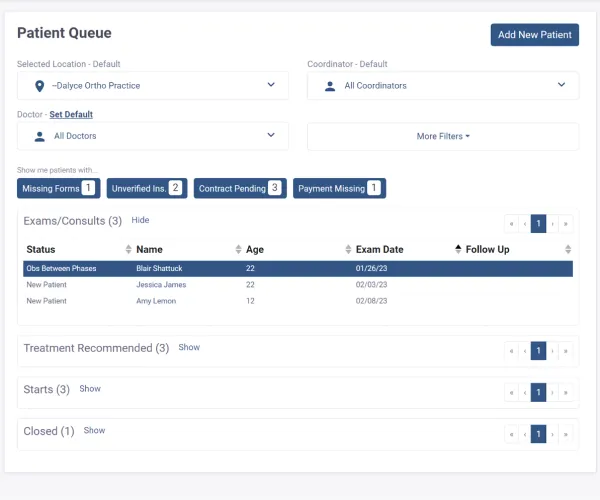Sort table by Exam Date column arrow
This screenshot has width=600, height=500.
(458, 249)
